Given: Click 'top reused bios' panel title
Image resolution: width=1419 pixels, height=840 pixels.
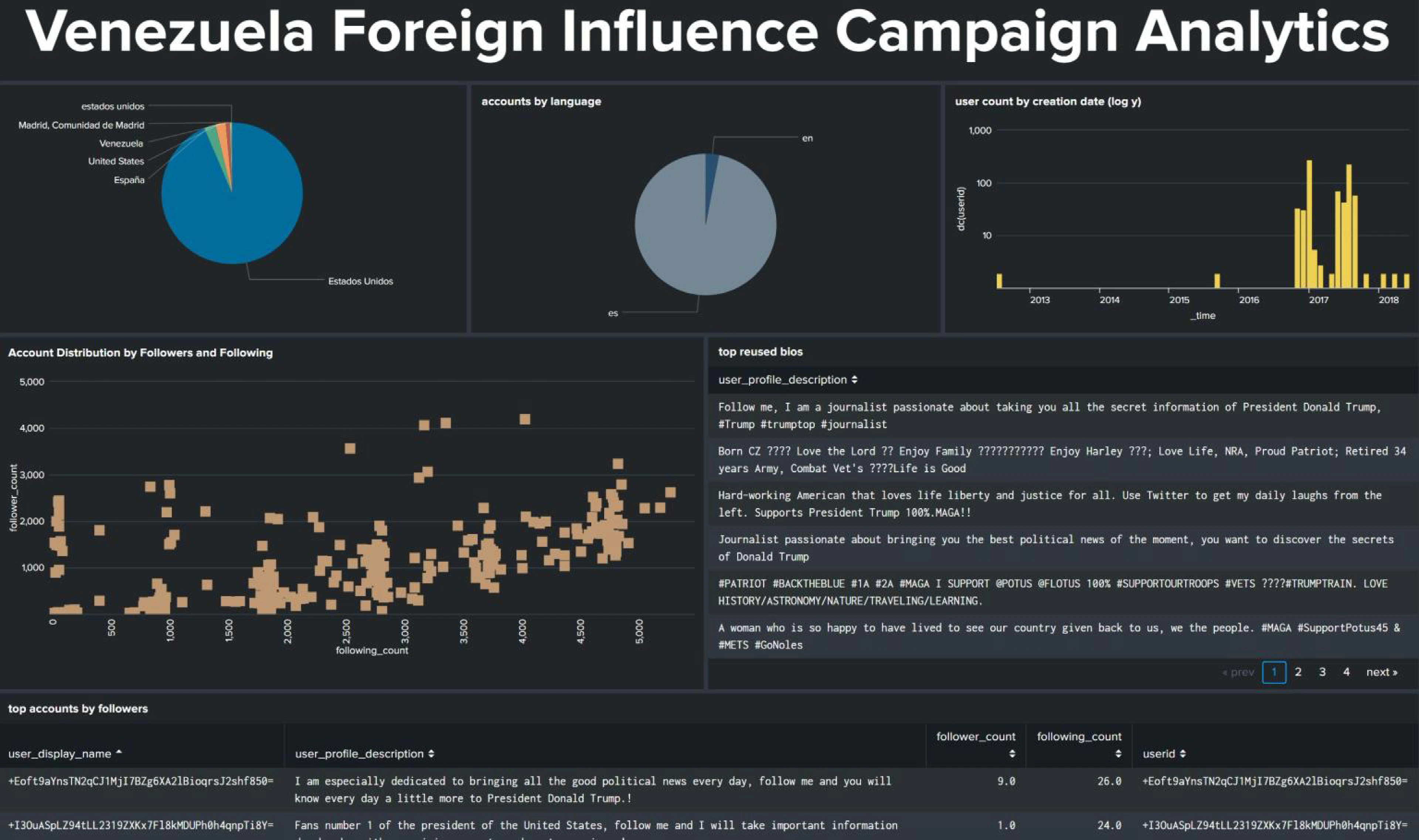Looking at the screenshot, I should (760, 351).
